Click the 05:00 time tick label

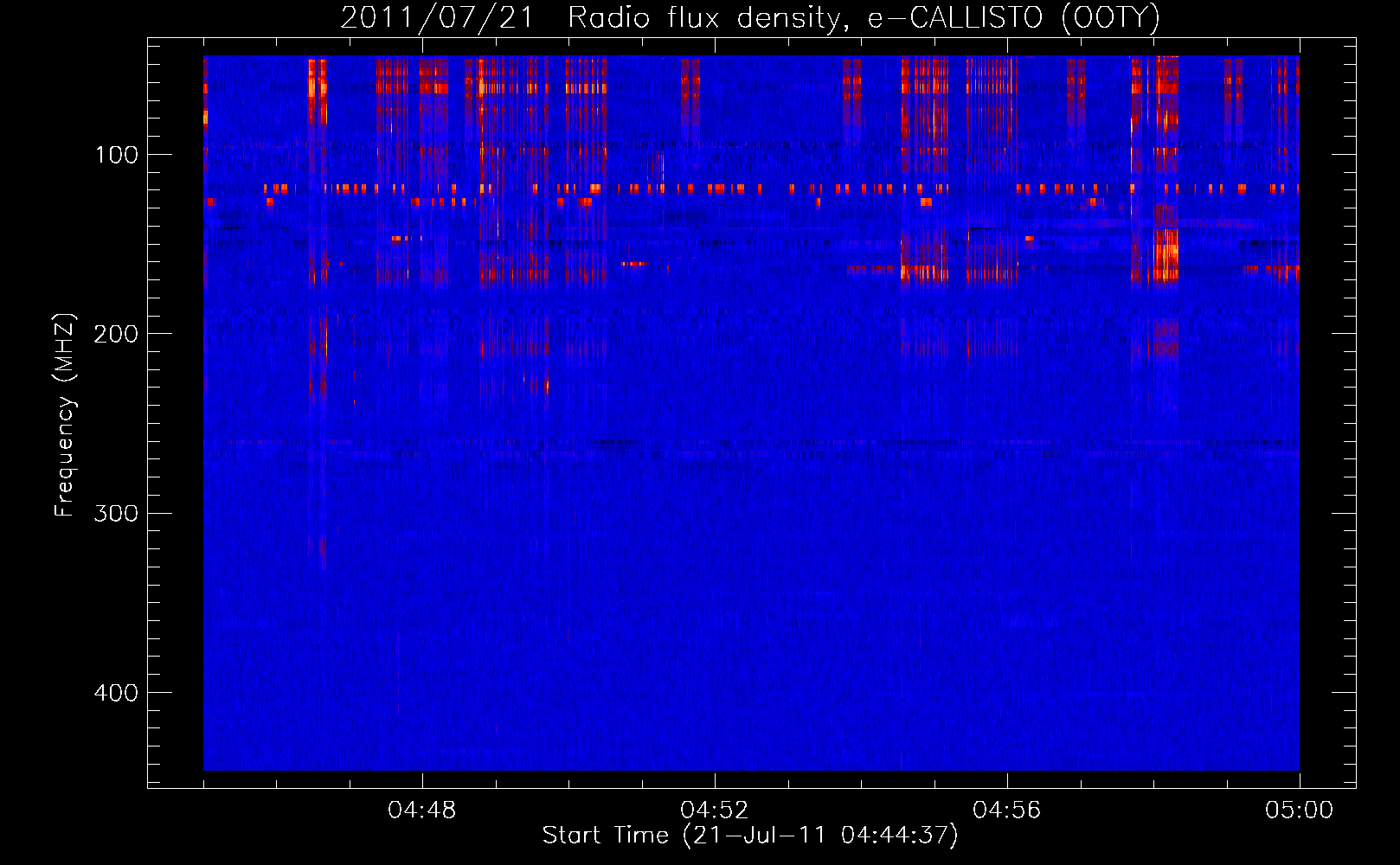pos(1300,811)
